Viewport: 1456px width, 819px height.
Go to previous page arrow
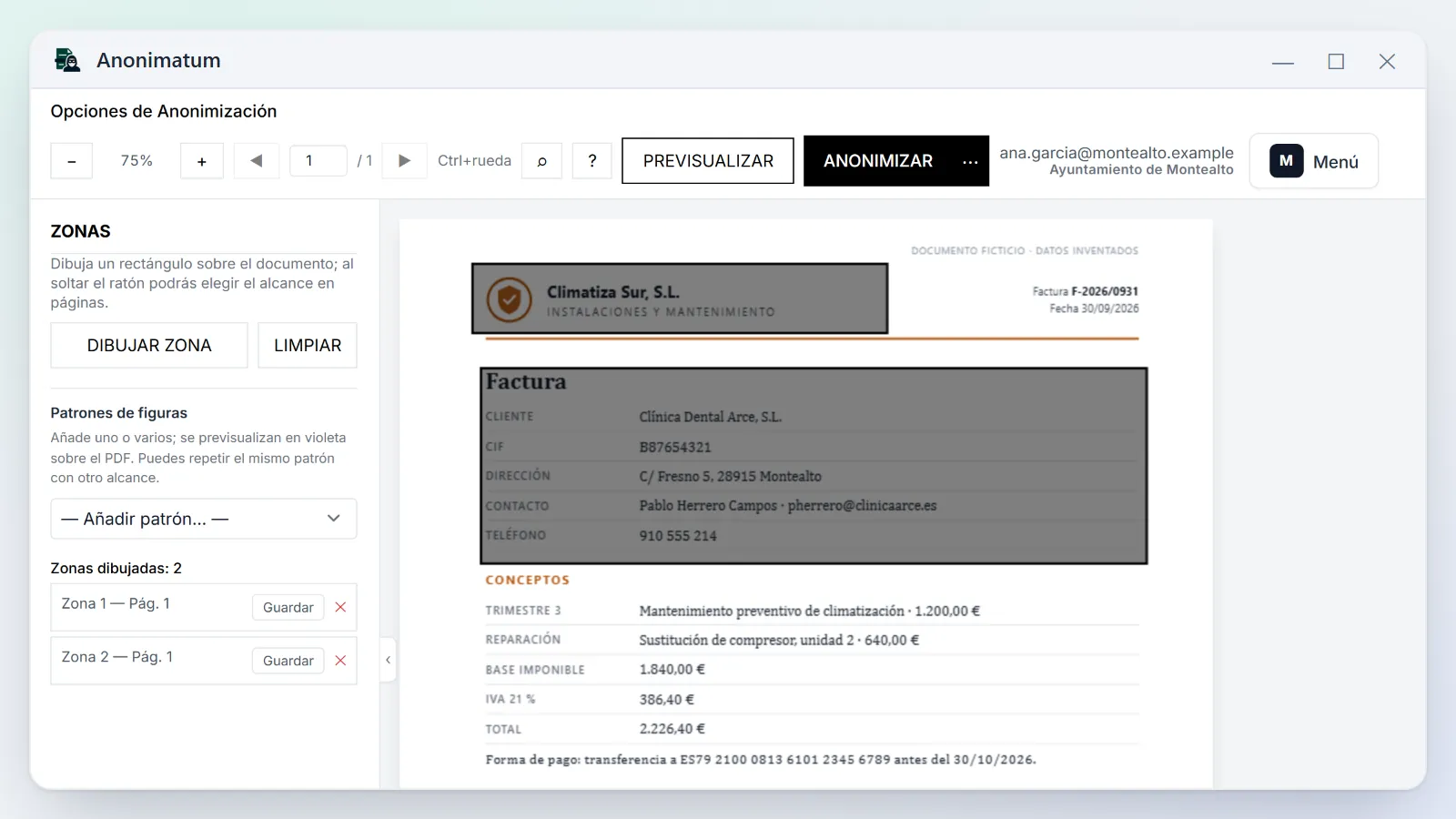point(257,161)
